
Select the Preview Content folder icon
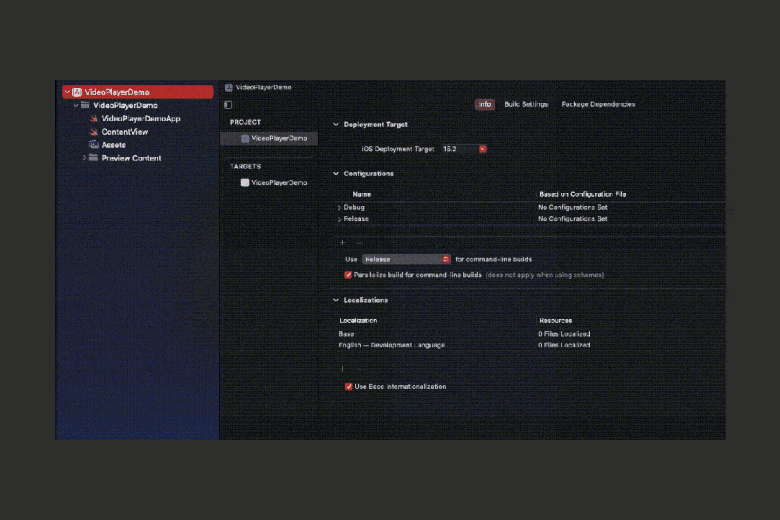(x=94, y=158)
